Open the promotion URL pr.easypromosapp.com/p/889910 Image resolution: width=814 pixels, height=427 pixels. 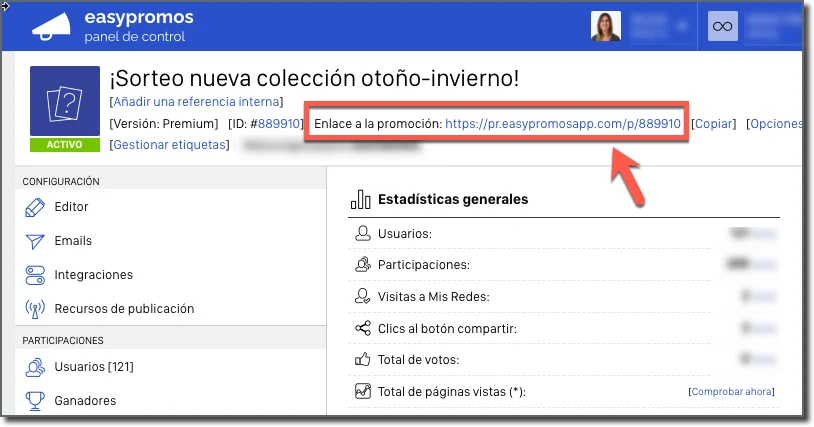click(x=563, y=124)
